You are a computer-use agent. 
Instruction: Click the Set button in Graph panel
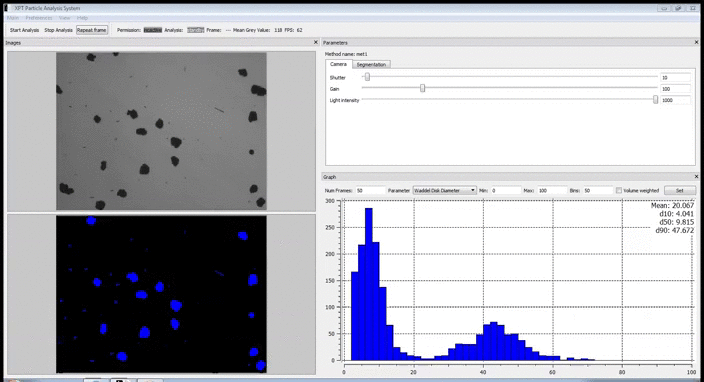(680, 190)
